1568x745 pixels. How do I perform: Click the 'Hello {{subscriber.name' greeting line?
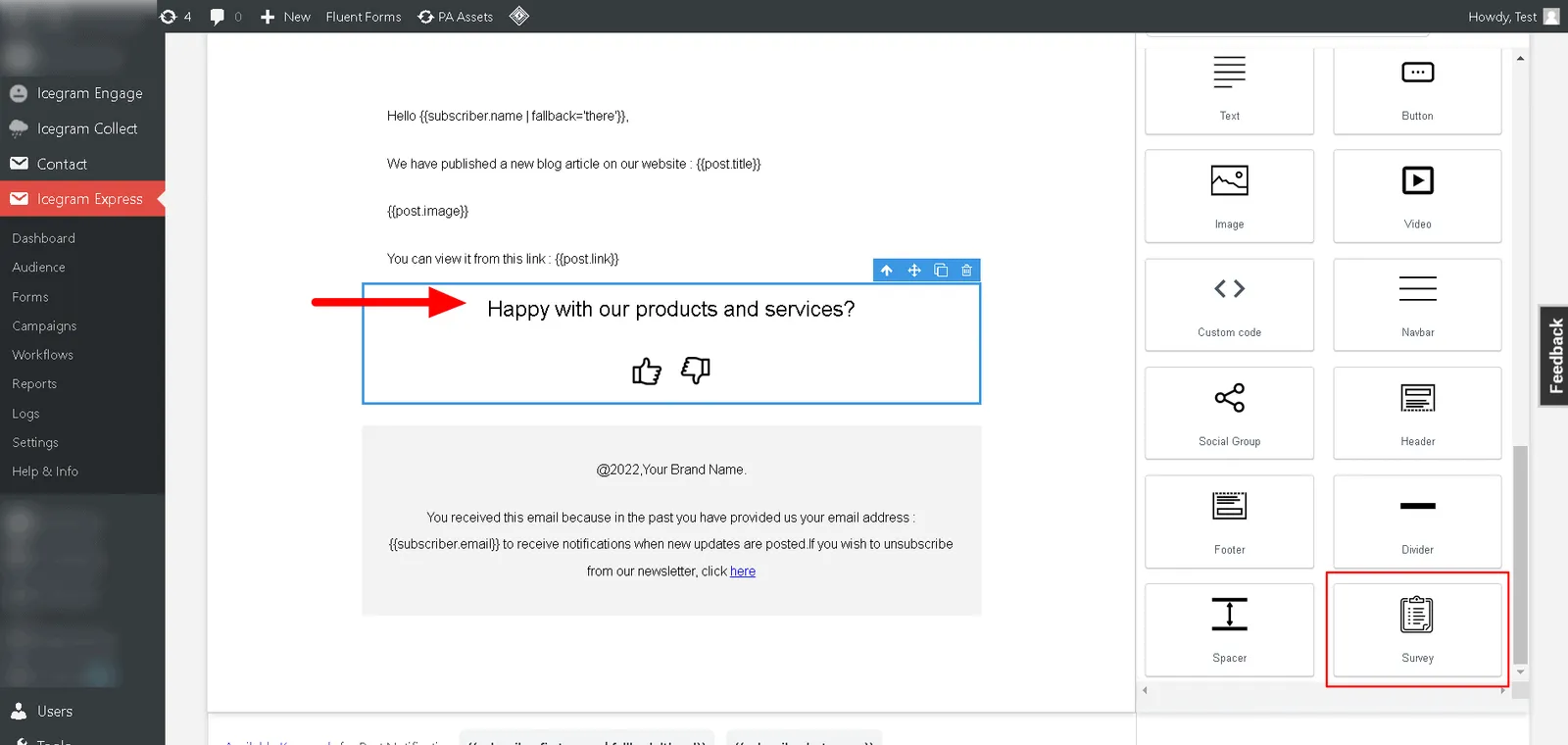pyautogui.click(x=508, y=116)
